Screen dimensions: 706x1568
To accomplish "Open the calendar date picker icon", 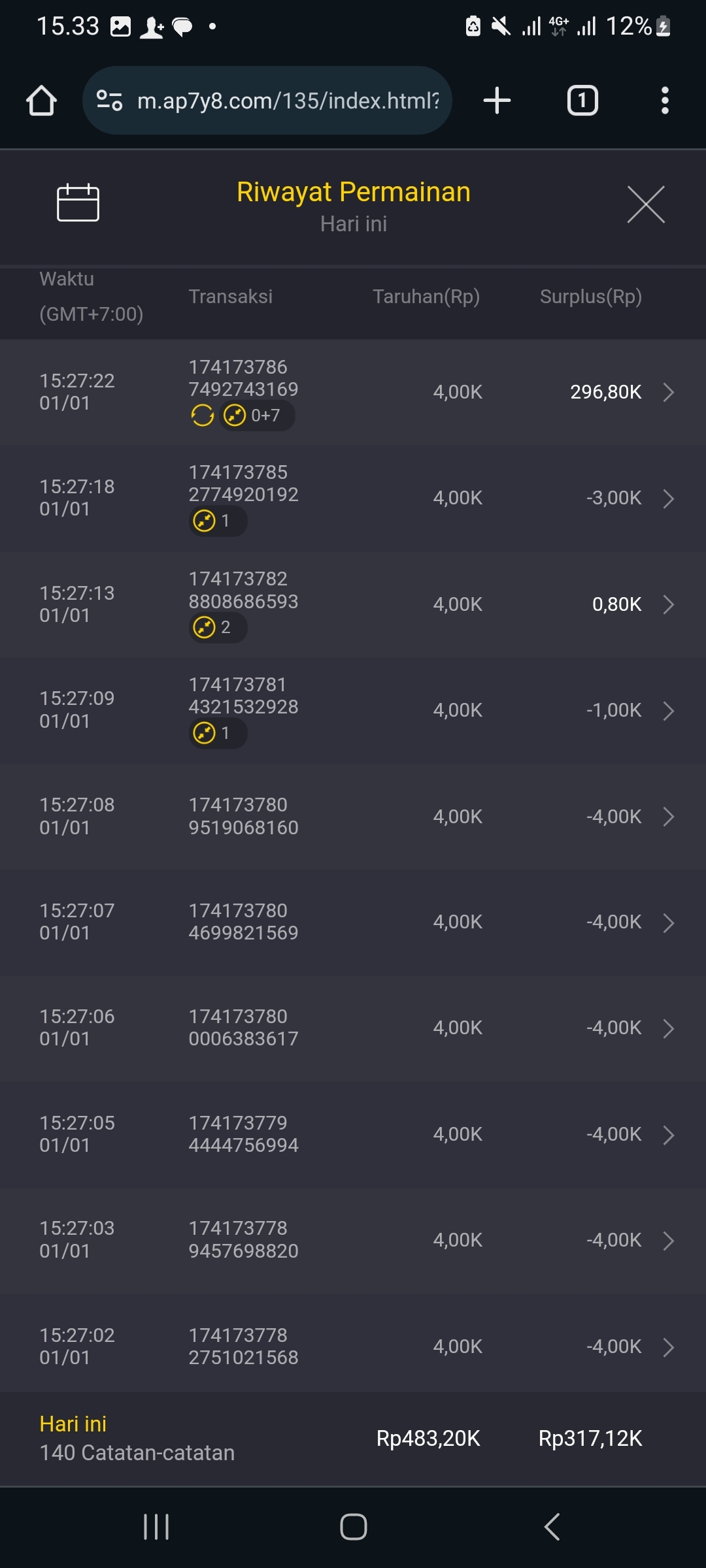I will click(78, 203).
